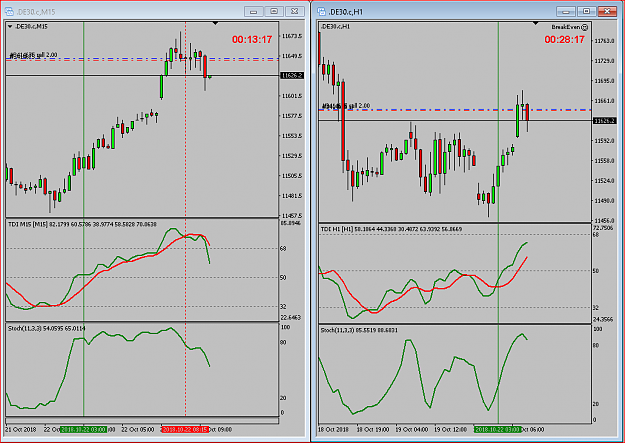Click green 2018.10.22 03:00 time marker on H1
The height and width of the screenshot is (443, 625).
[498, 430]
